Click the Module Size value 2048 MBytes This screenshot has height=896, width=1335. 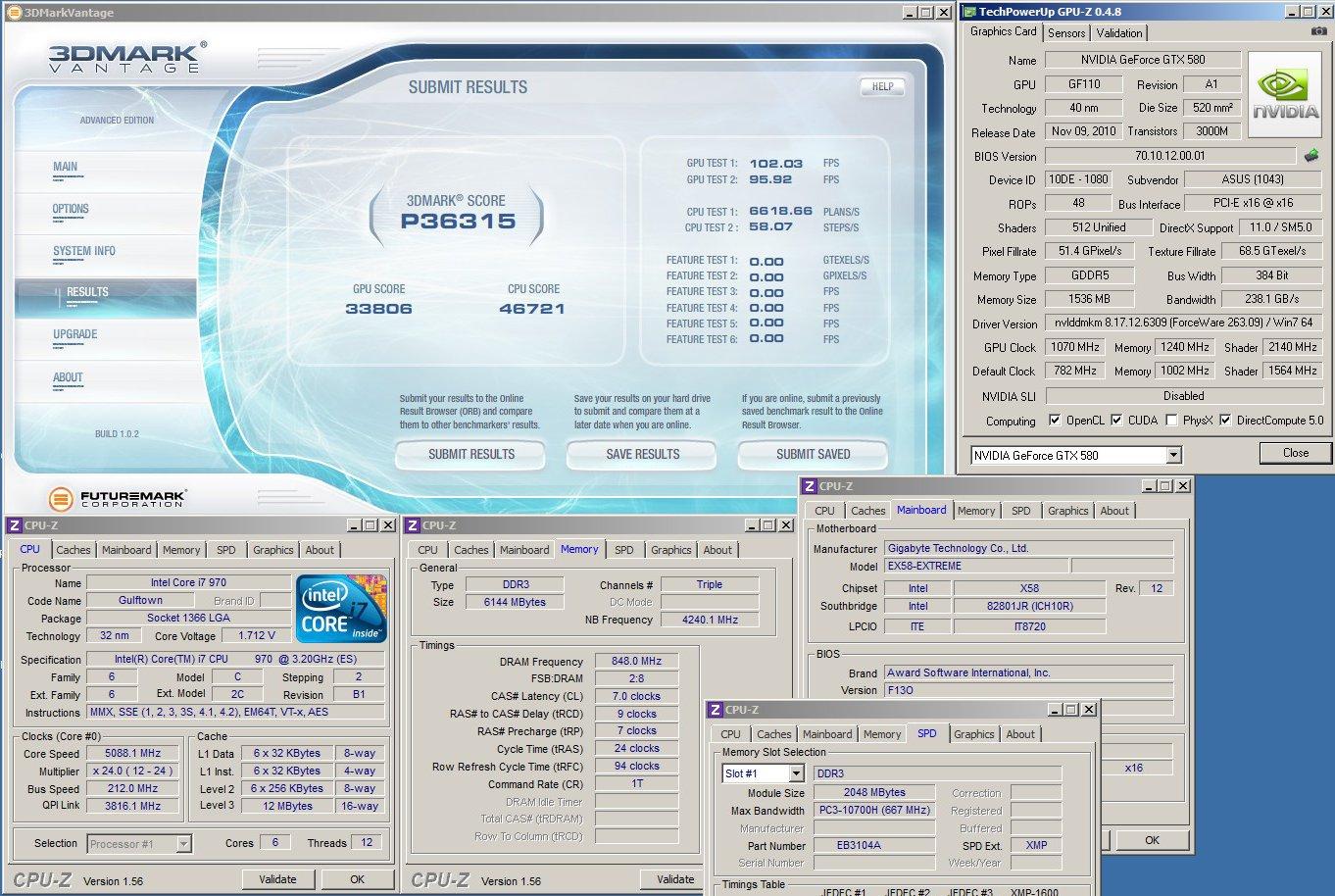(x=874, y=793)
